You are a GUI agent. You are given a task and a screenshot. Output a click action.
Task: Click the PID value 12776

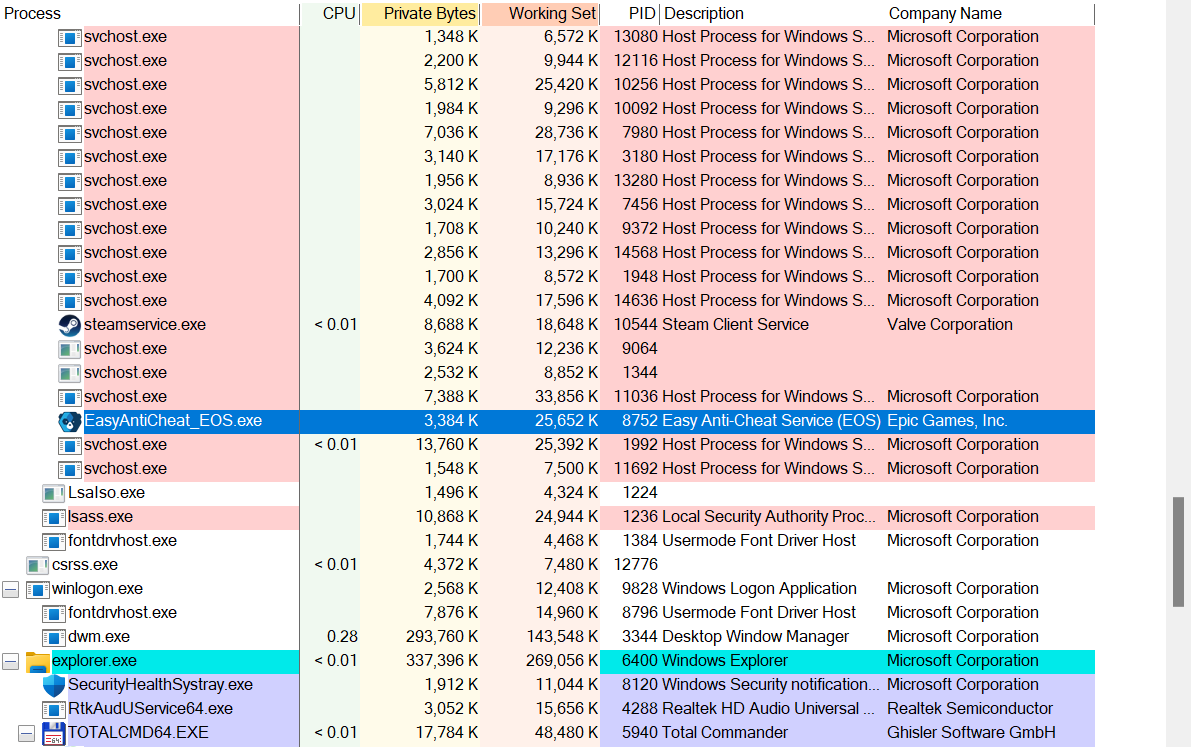coord(636,565)
